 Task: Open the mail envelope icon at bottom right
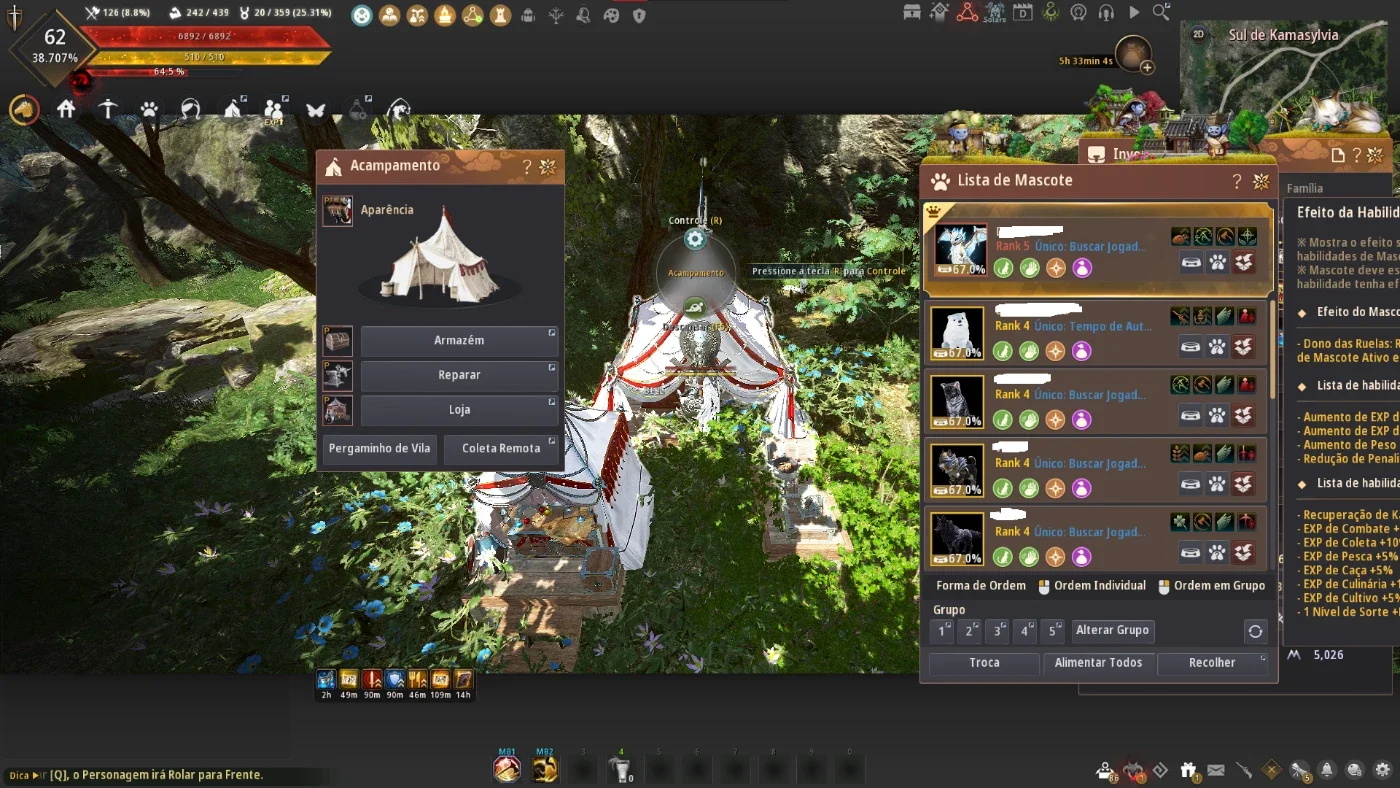[x=1216, y=770]
